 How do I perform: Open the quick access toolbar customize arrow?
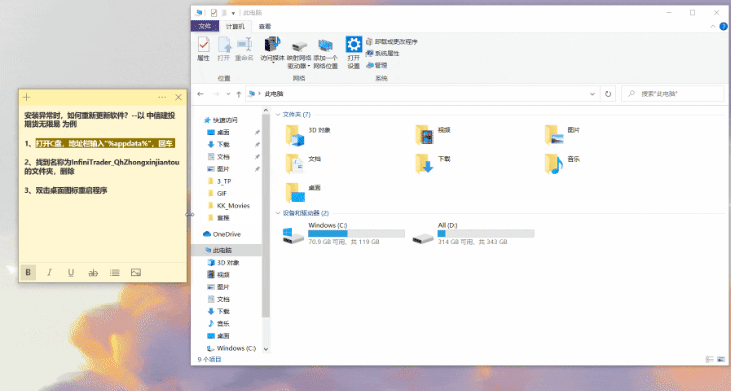click(x=233, y=13)
